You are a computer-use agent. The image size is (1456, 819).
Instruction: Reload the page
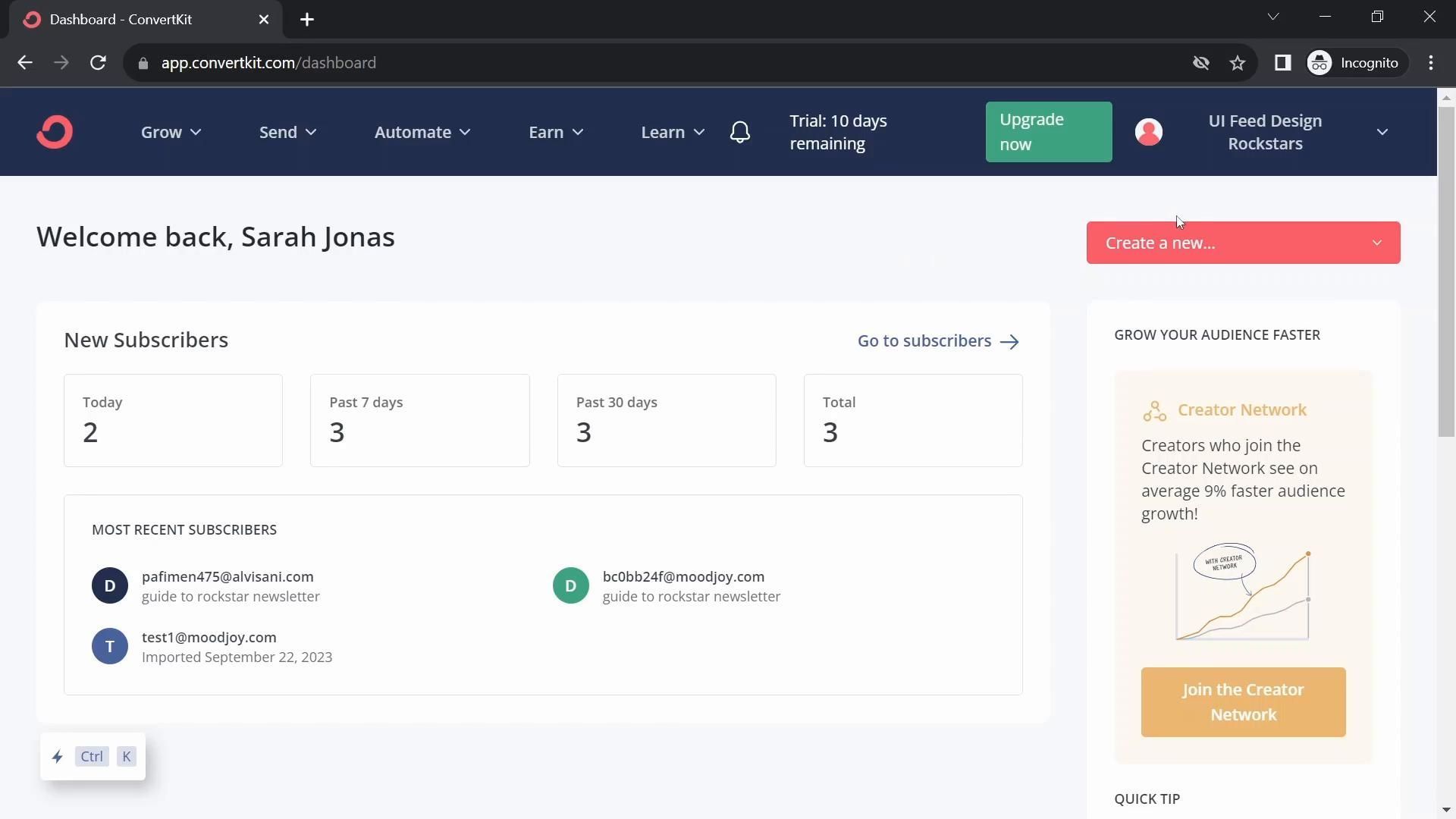tap(98, 63)
